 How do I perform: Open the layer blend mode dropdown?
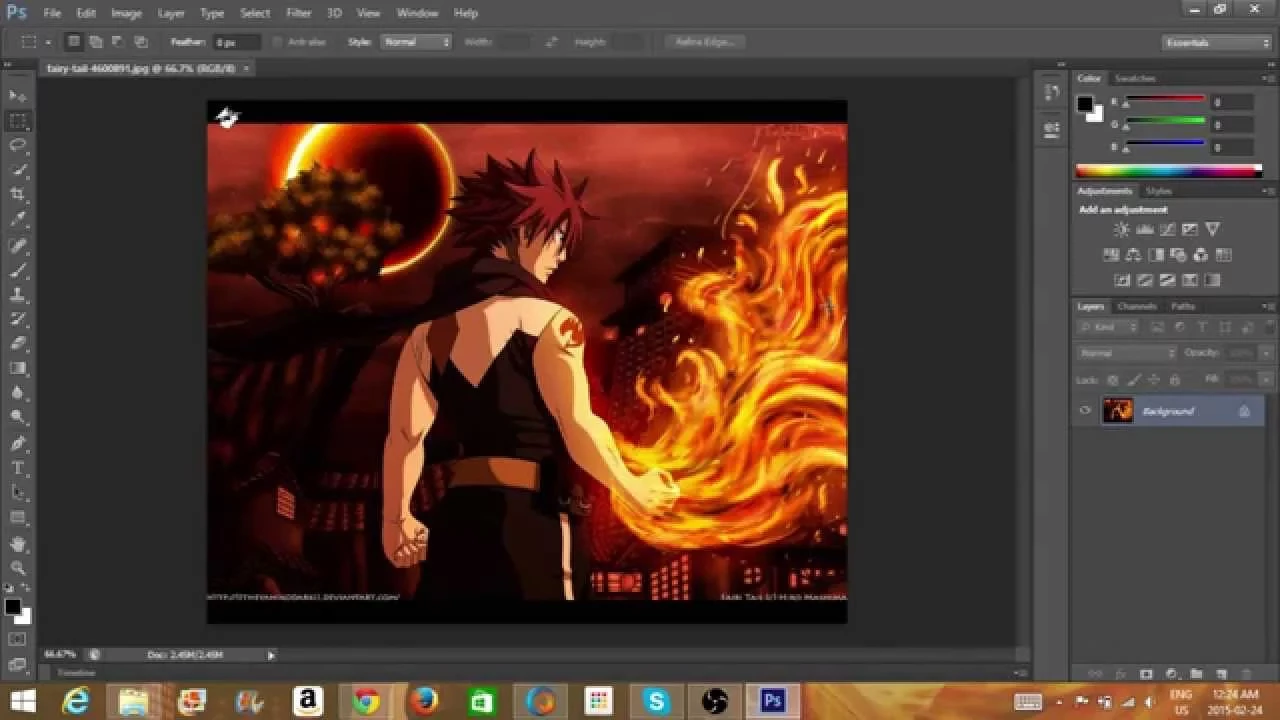tap(1128, 353)
